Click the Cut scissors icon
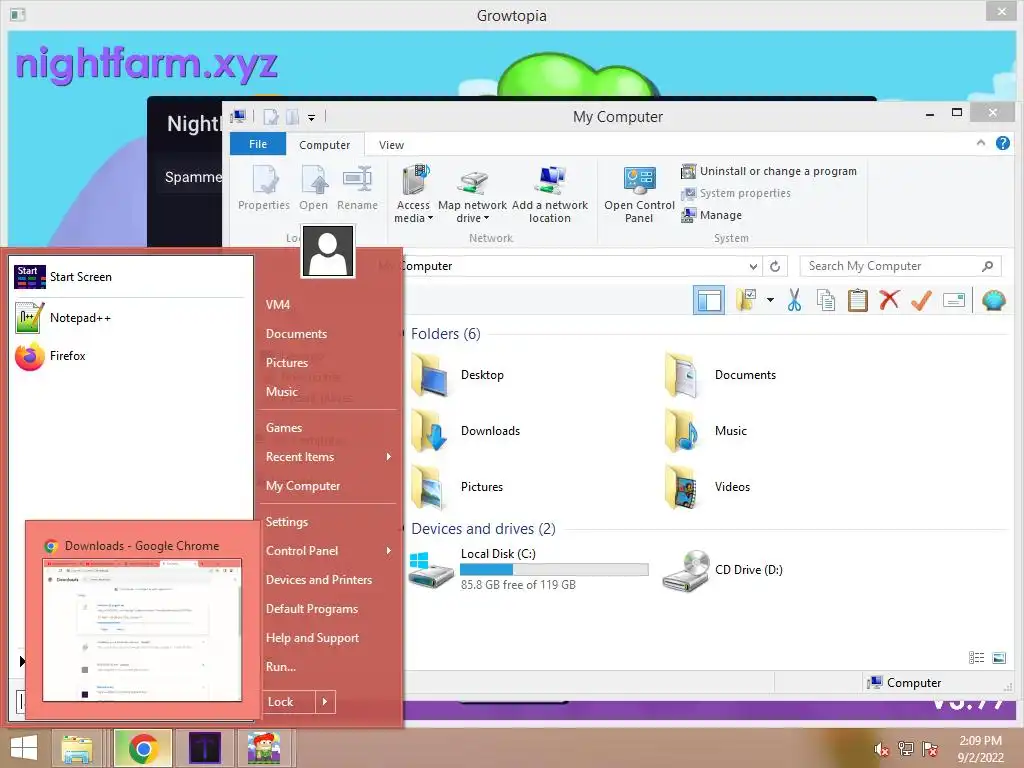 pyautogui.click(x=794, y=300)
